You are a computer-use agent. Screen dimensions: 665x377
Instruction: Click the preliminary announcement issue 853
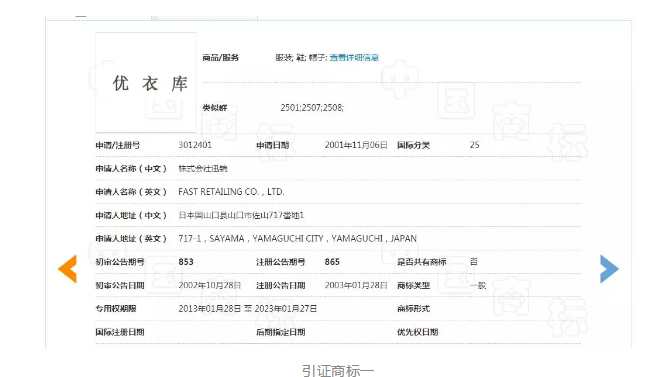(186, 262)
